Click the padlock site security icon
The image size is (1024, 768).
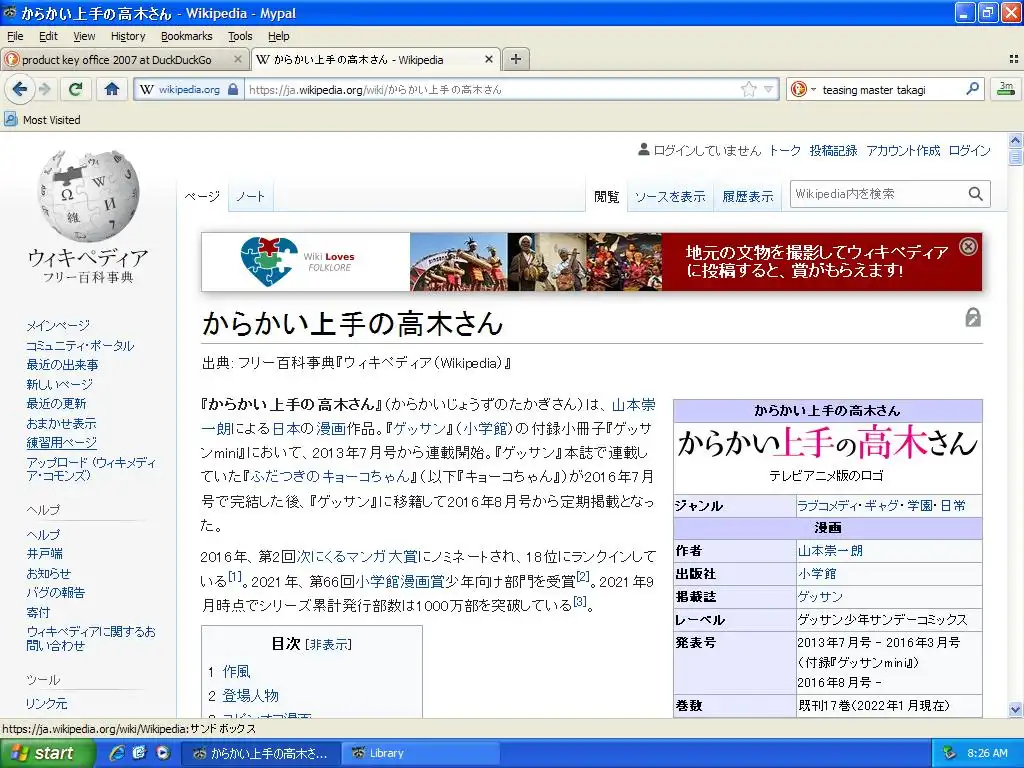[x=233, y=89]
